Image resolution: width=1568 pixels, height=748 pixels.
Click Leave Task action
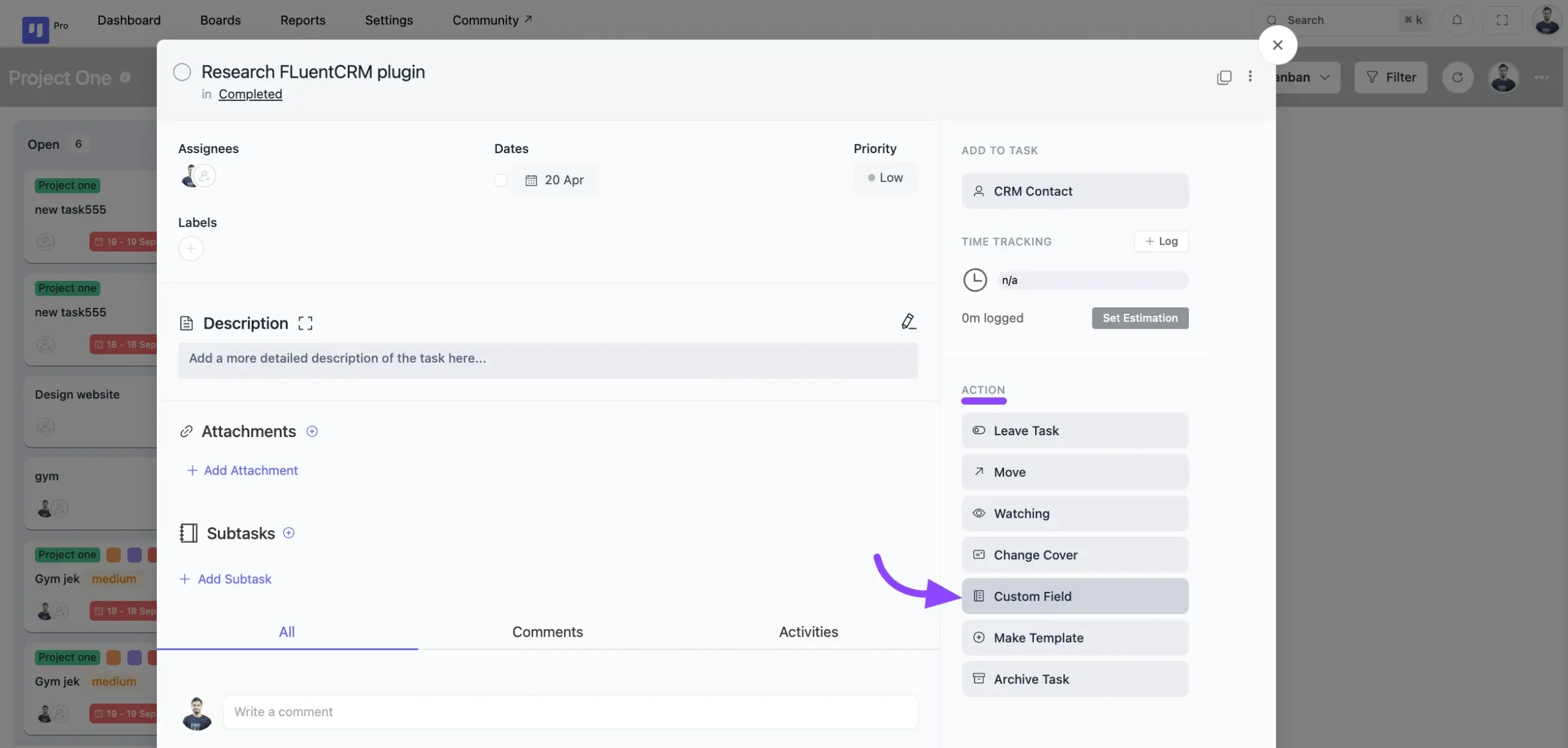1074,430
